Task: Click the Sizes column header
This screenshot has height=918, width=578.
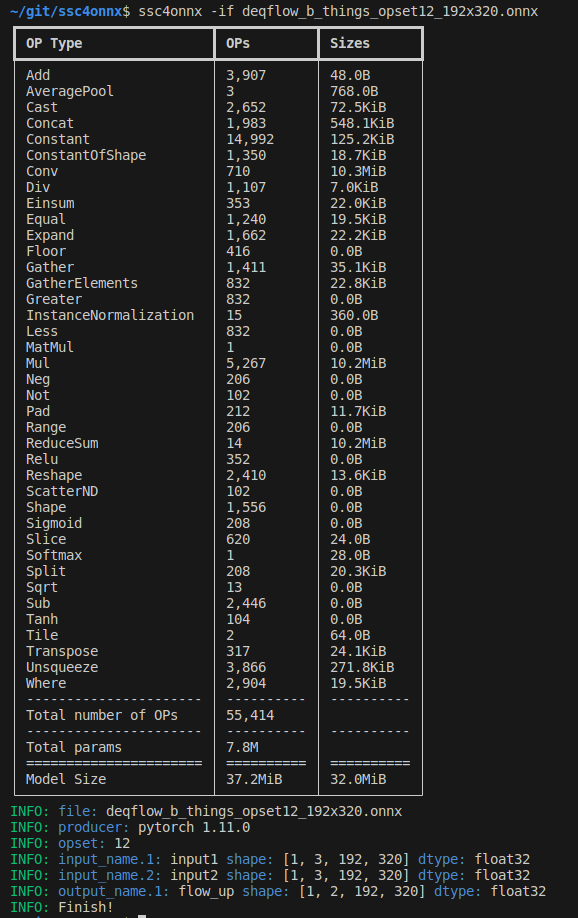Action: pyautogui.click(x=350, y=43)
